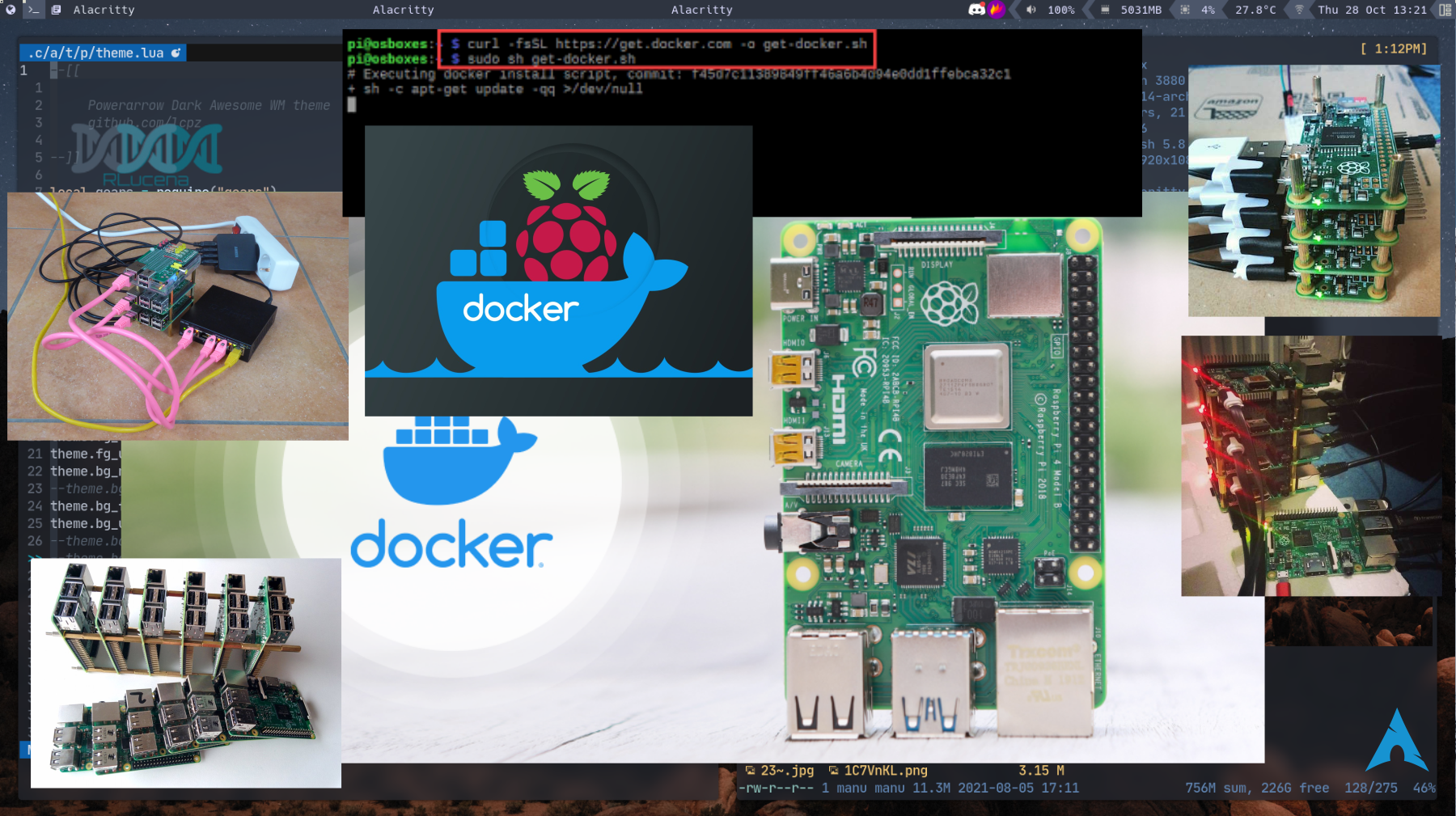Click the speaker volume icon
This screenshot has width=1456, height=816.
(x=1031, y=10)
